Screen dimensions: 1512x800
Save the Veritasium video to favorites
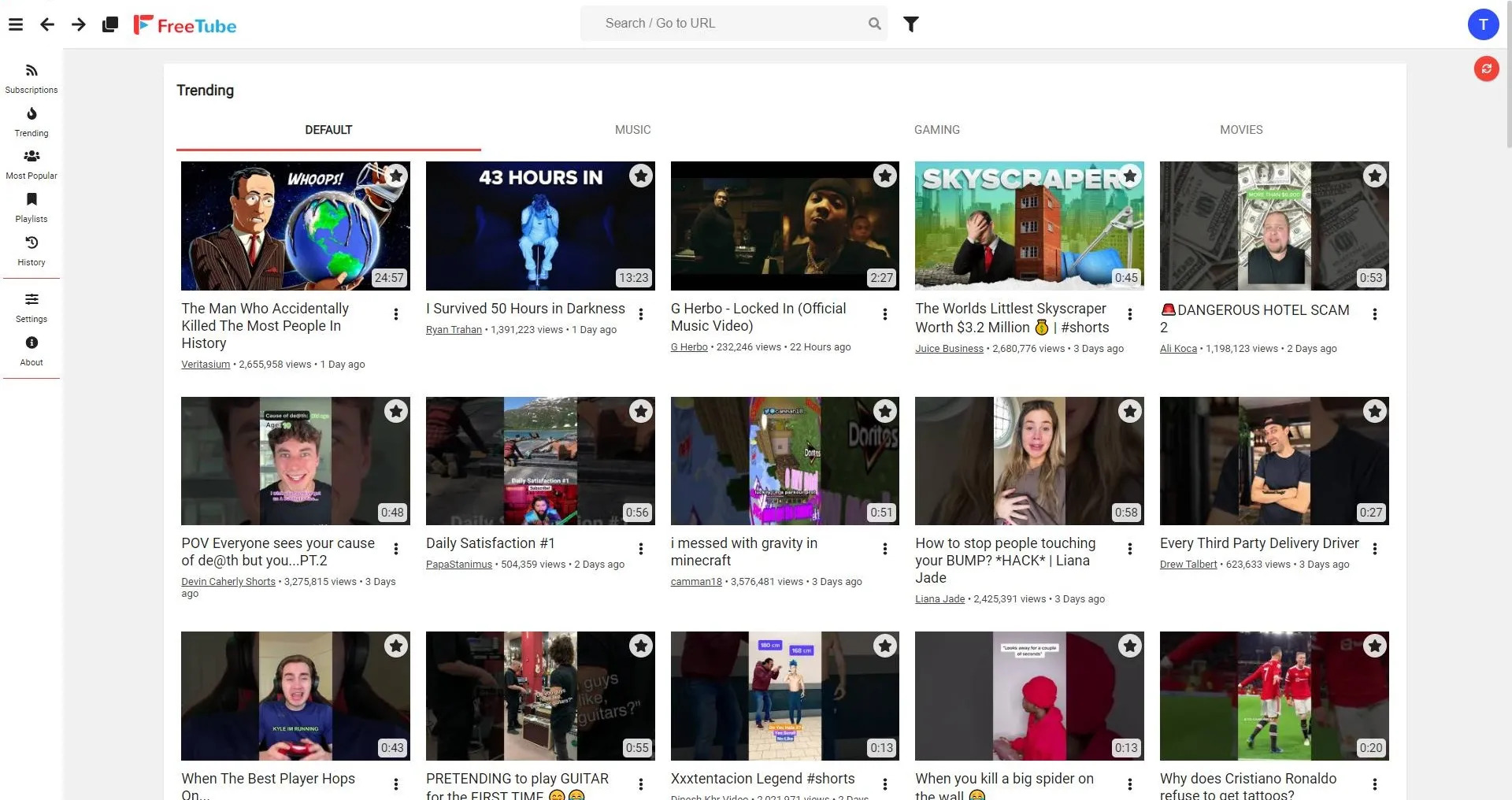396,176
